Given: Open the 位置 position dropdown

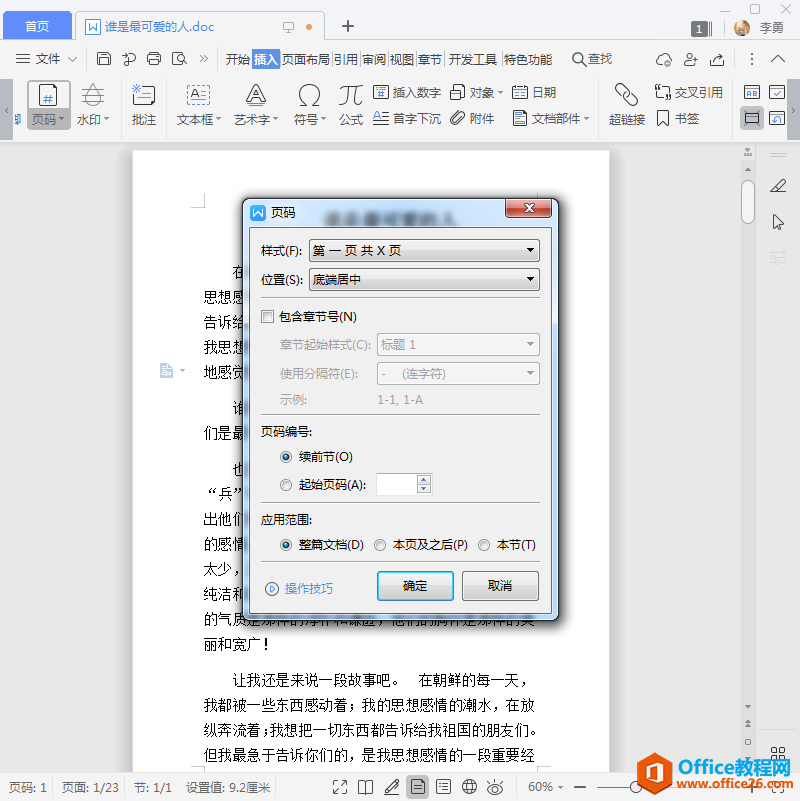Looking at the screenshot, I should (424, 279).
